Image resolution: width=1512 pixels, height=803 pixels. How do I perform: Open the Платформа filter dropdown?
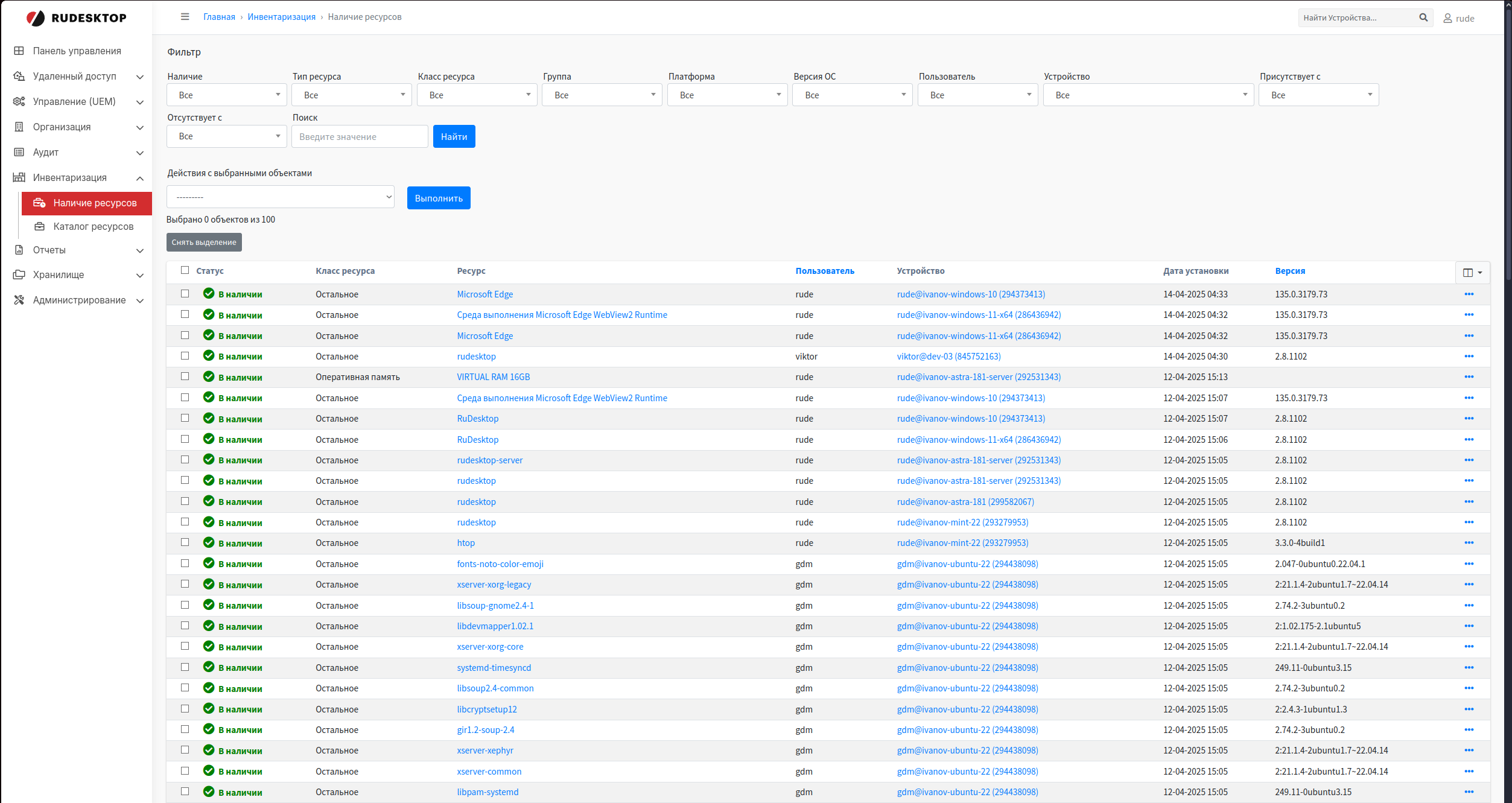click(727, 95)
